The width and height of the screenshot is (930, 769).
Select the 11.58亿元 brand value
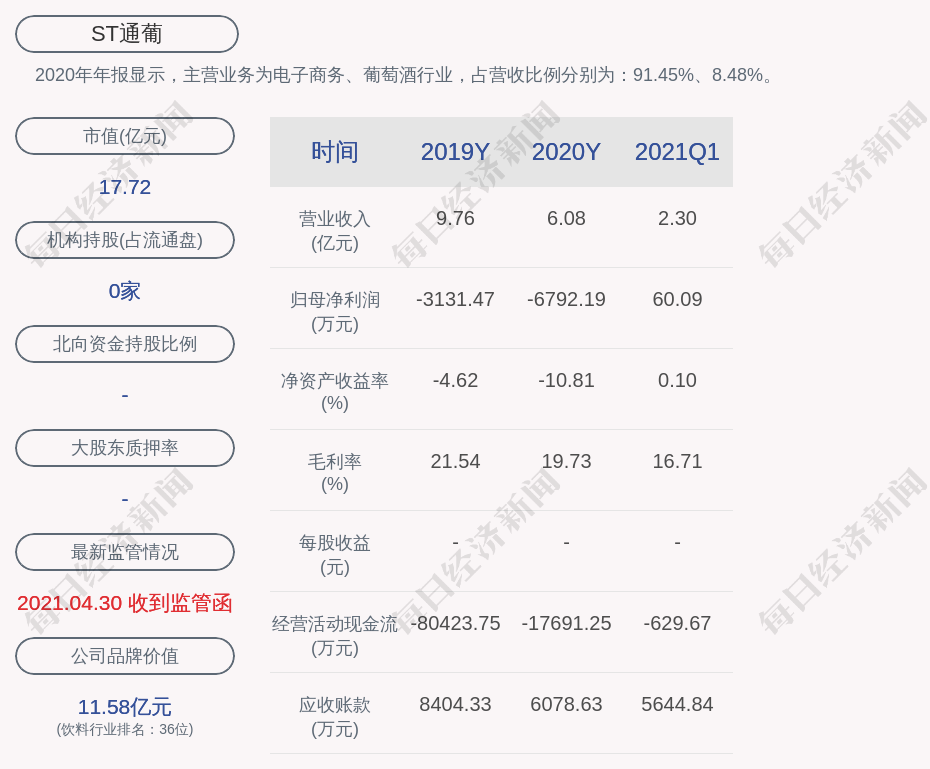125,707
